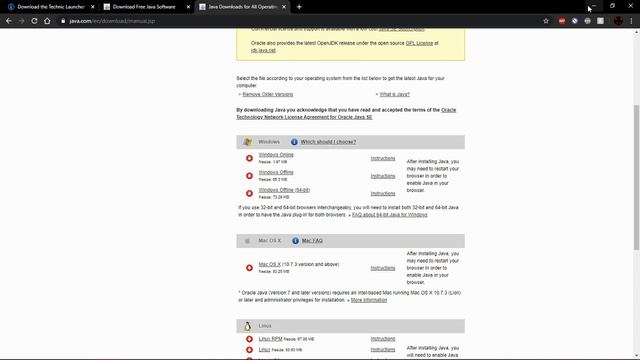Click the red download icon for Windows Offline (64-bit)
The image size is (640, 360).
pos(249,193)
